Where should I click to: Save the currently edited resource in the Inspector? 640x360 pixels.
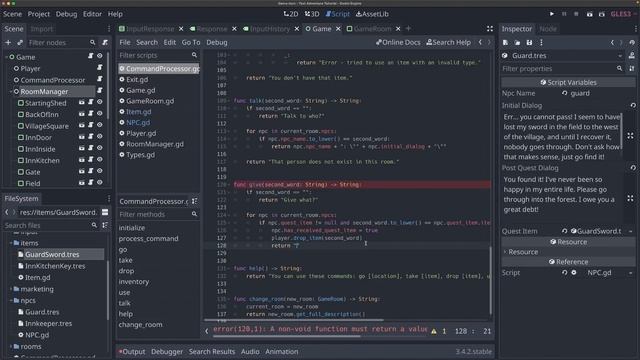(529, 42)
